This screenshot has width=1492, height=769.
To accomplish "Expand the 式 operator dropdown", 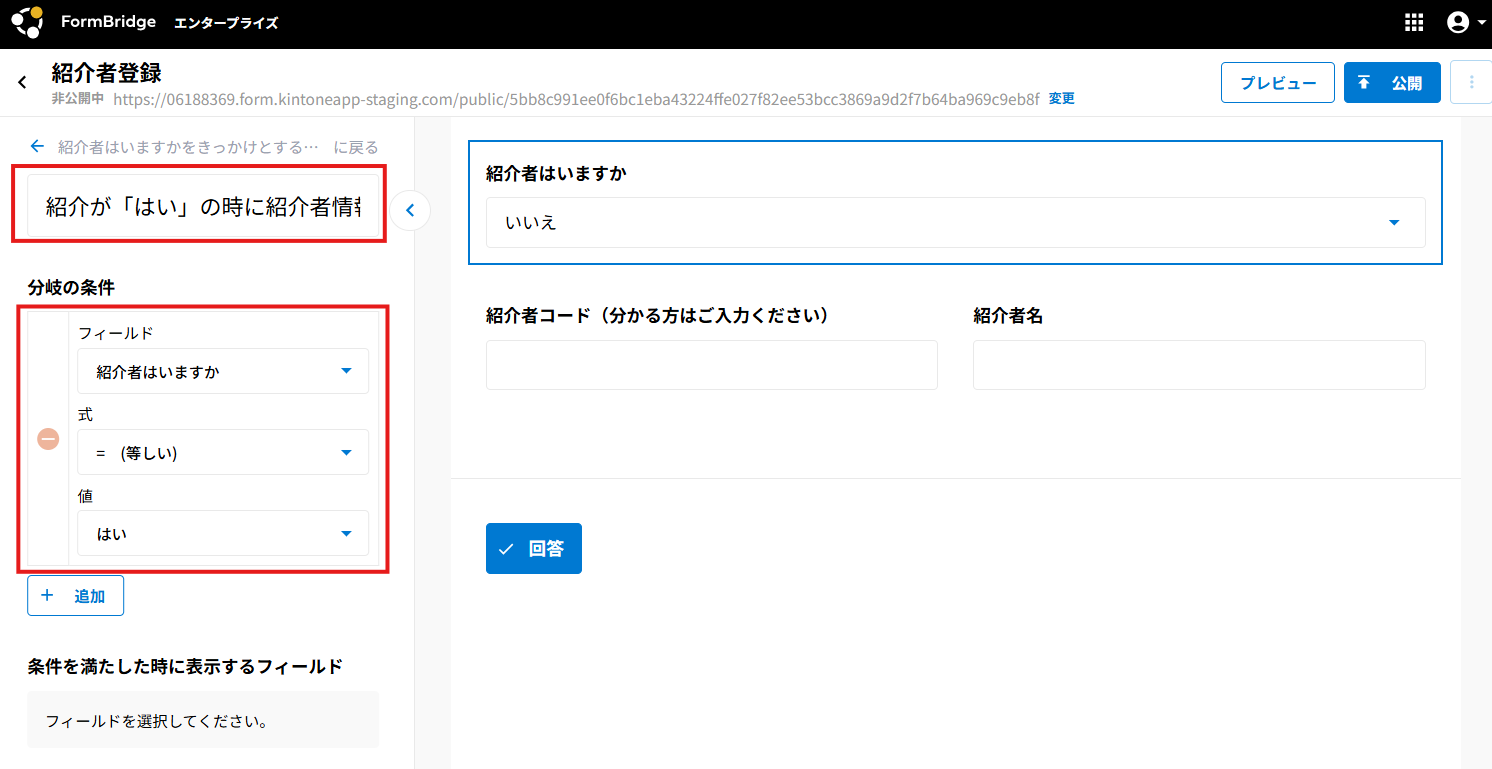I will [x=222, y=453].
